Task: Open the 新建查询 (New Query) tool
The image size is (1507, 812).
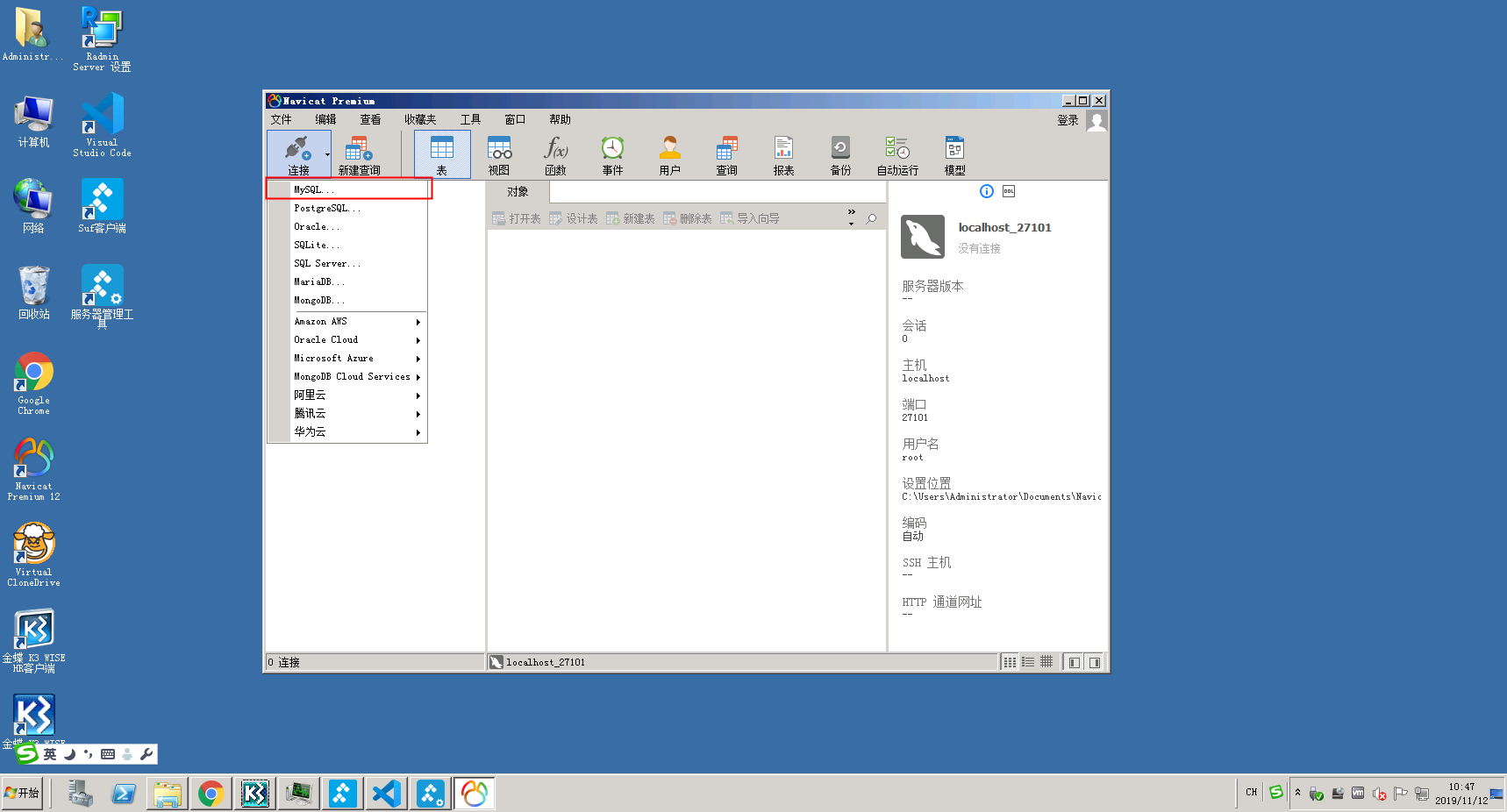Action: pos(359,154)
